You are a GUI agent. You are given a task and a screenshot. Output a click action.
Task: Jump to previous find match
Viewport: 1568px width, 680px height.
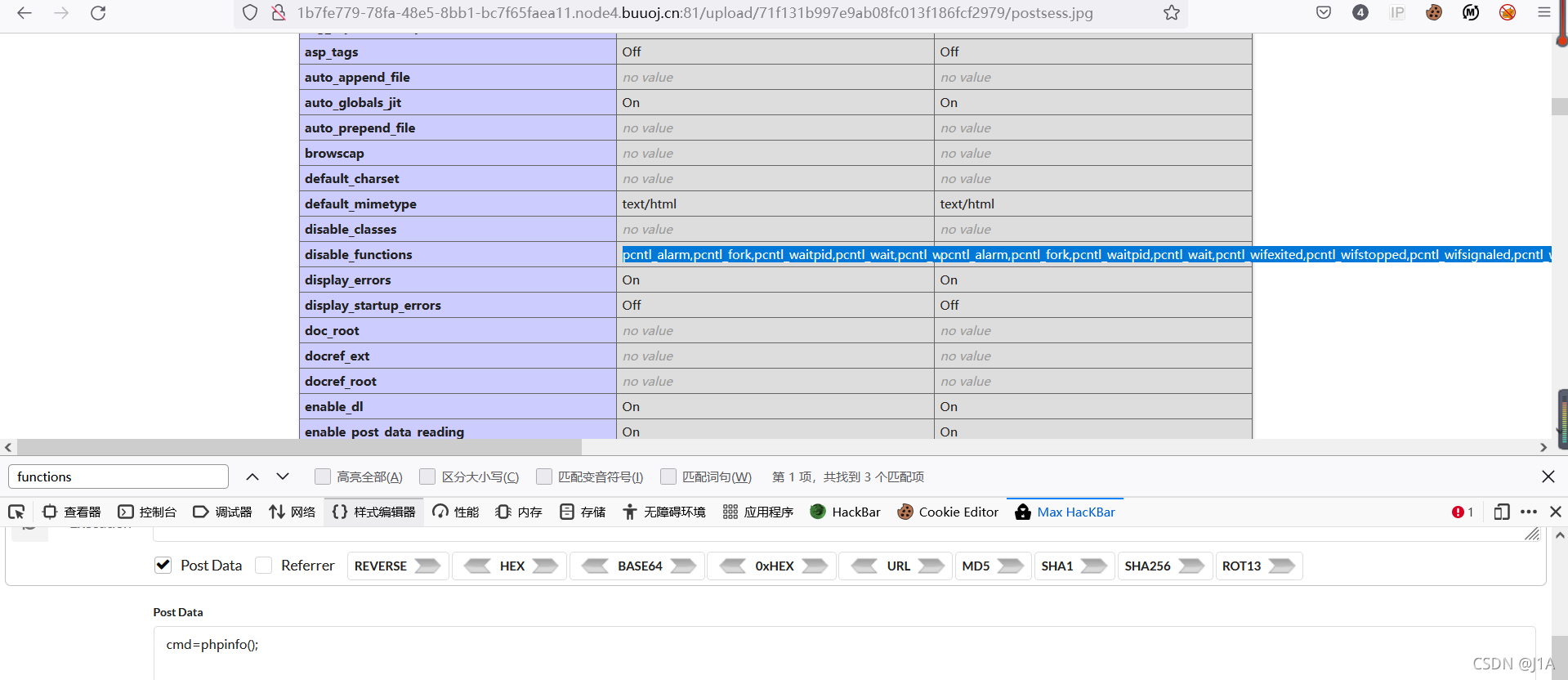252,476
